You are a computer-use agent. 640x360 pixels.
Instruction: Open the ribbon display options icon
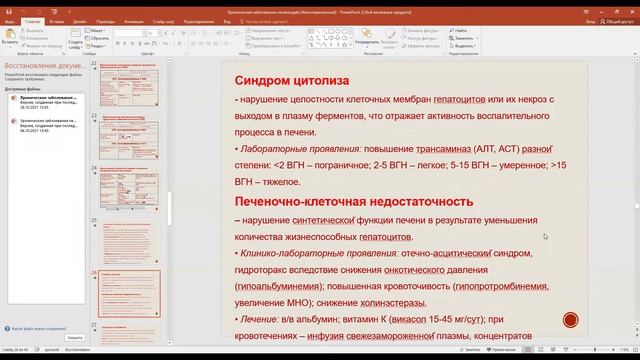tap(586, 12)
